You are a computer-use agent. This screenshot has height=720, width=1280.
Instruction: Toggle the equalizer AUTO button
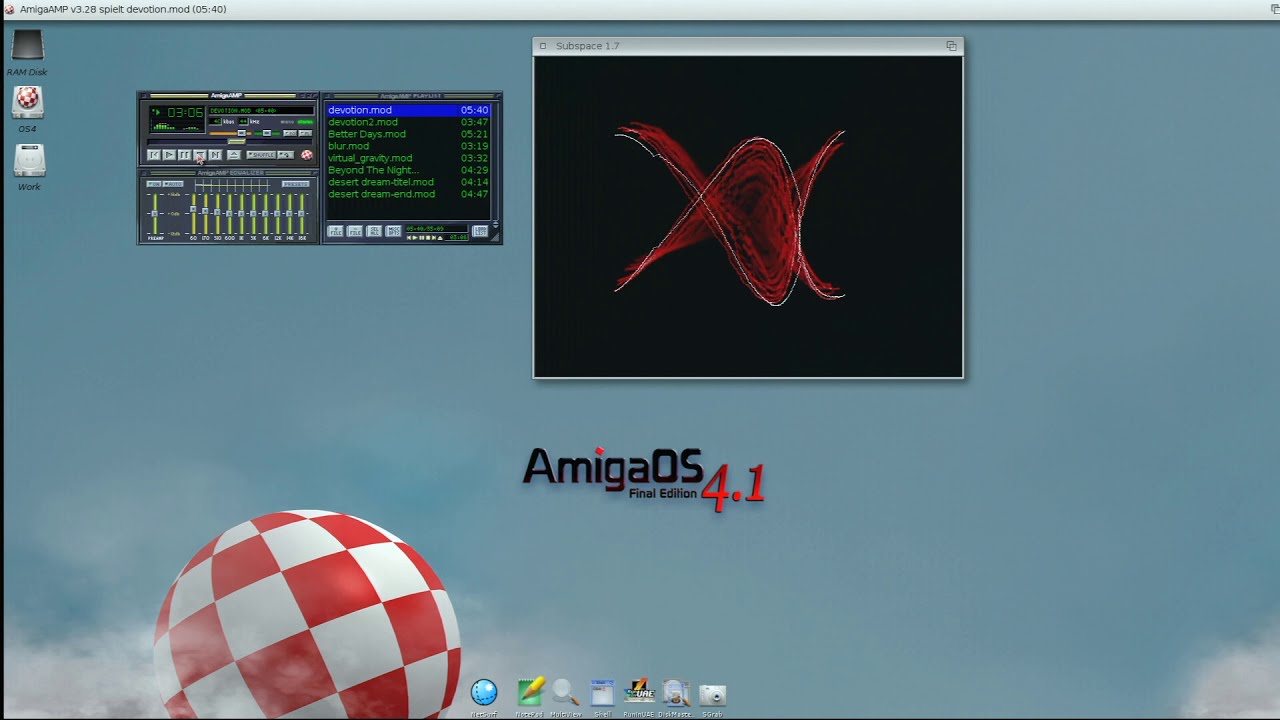tap(173, 184)
